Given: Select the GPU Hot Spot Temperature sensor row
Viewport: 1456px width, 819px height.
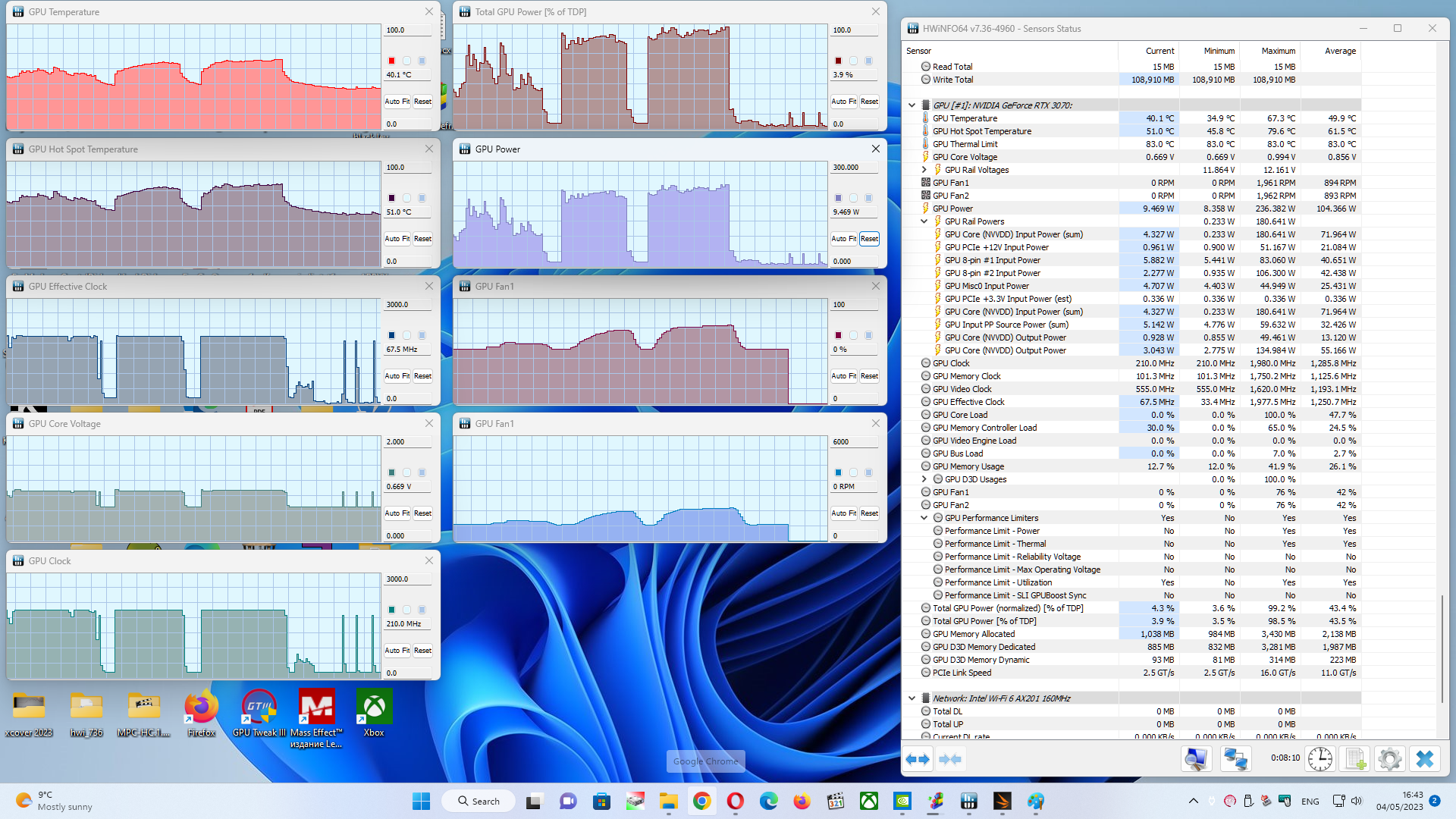Looking at the screenshot, I should tap(981, 131).
